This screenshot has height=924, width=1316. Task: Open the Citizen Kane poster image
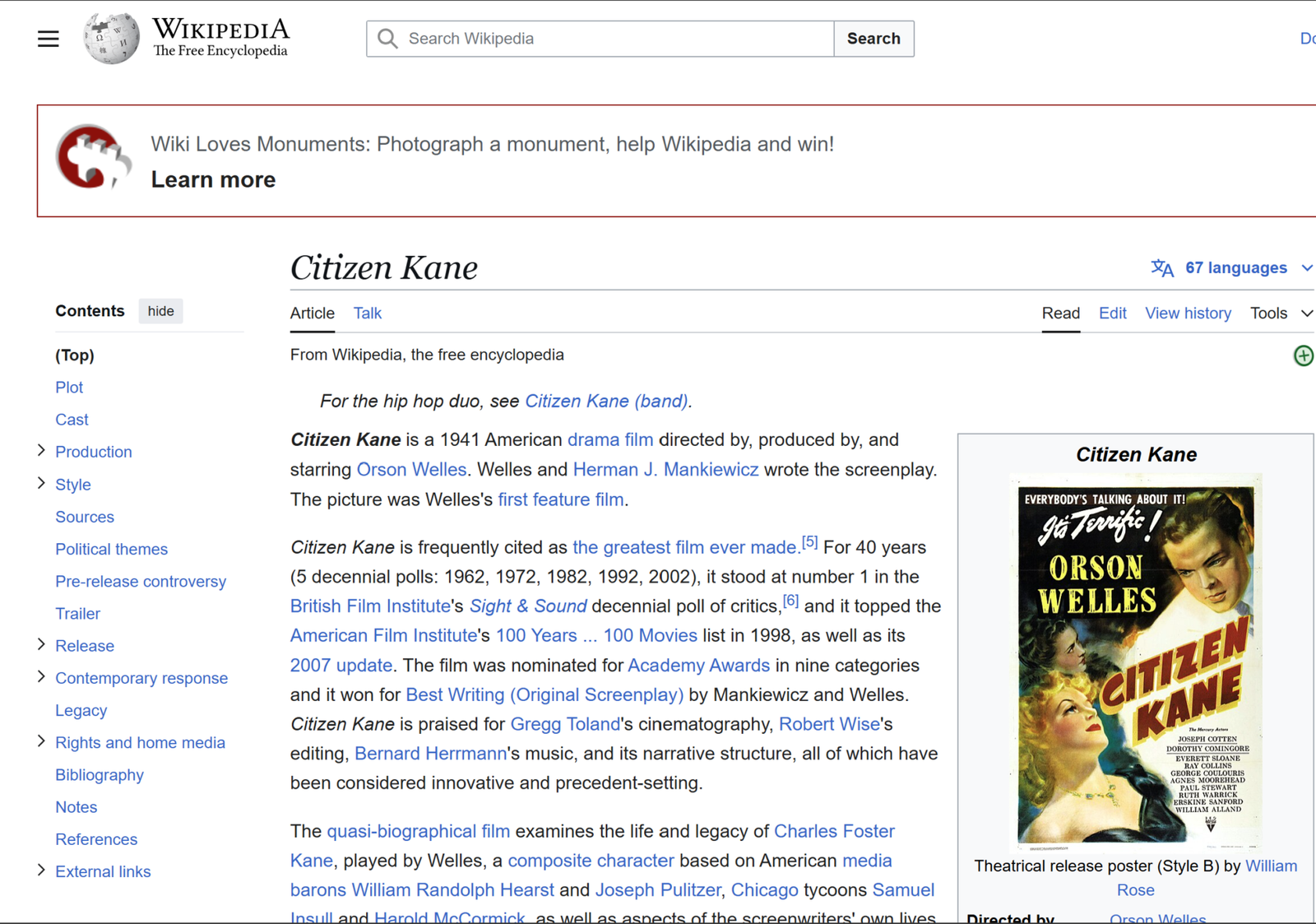pyautogui.click(x=1135, y=663)
